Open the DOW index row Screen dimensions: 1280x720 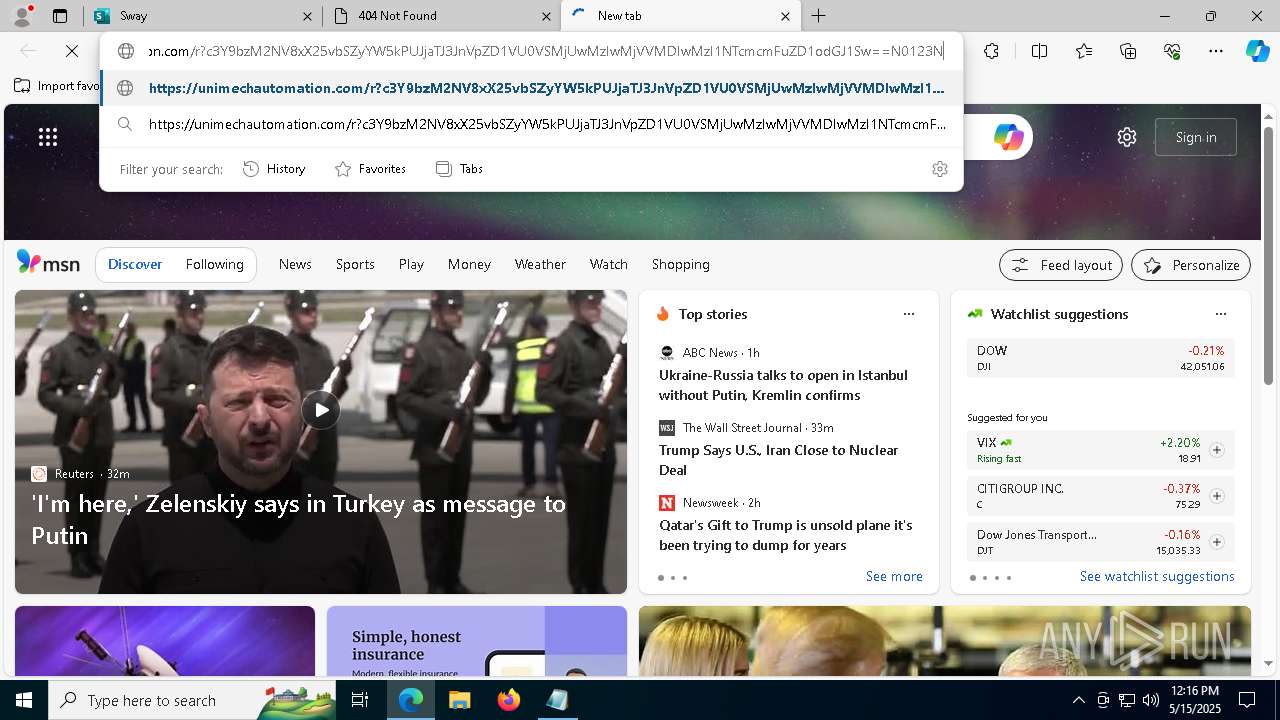(x=1101, y=358)
